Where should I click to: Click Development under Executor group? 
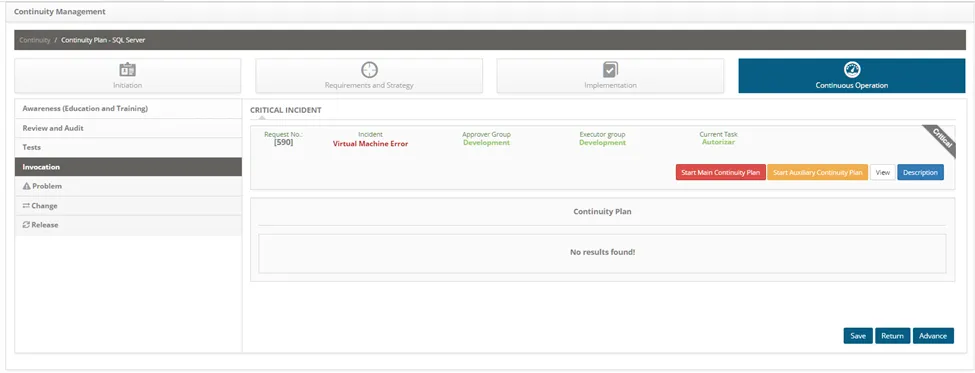[x=603, y=142]
